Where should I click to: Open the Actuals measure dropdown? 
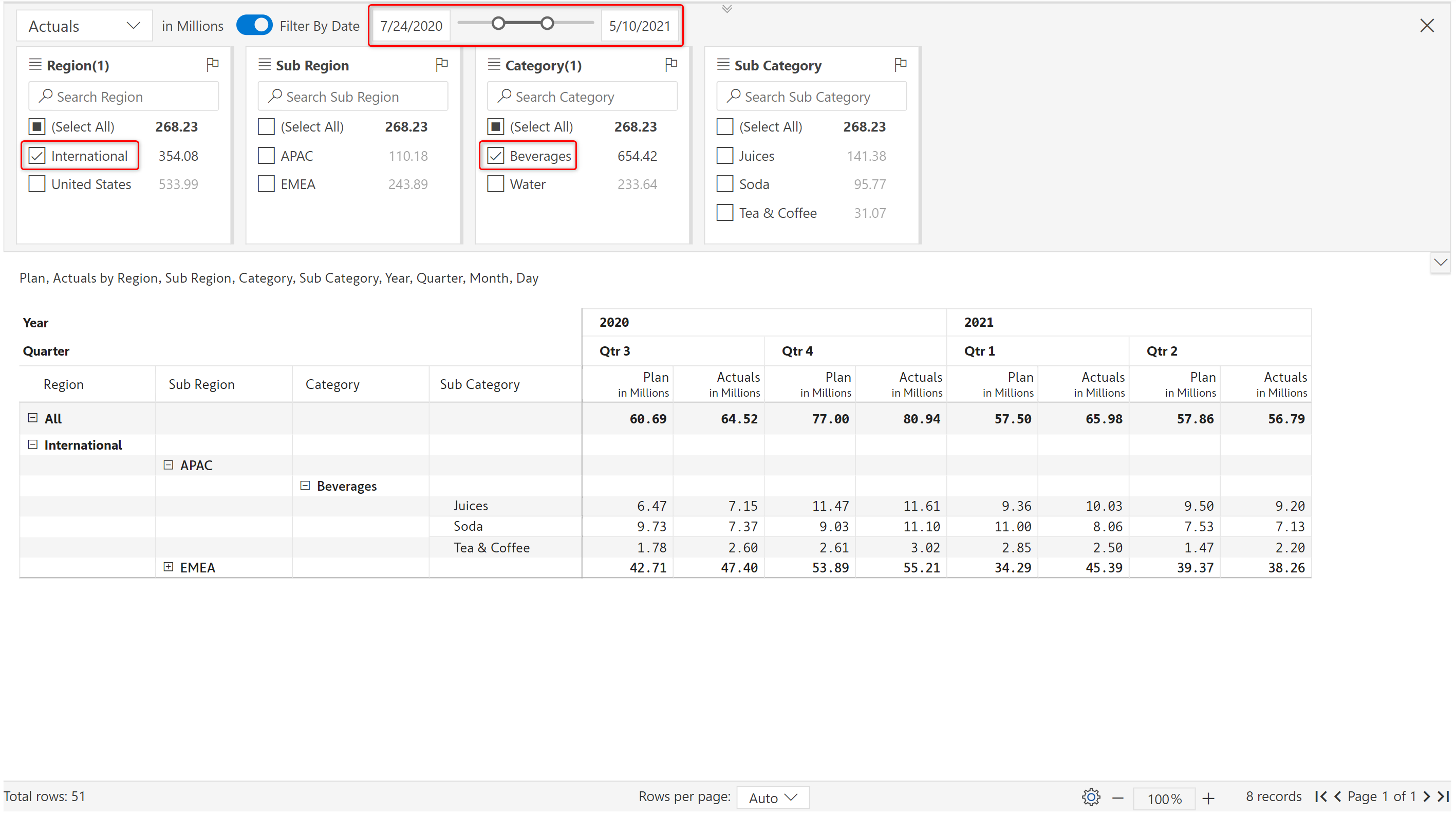pos(84,26)
